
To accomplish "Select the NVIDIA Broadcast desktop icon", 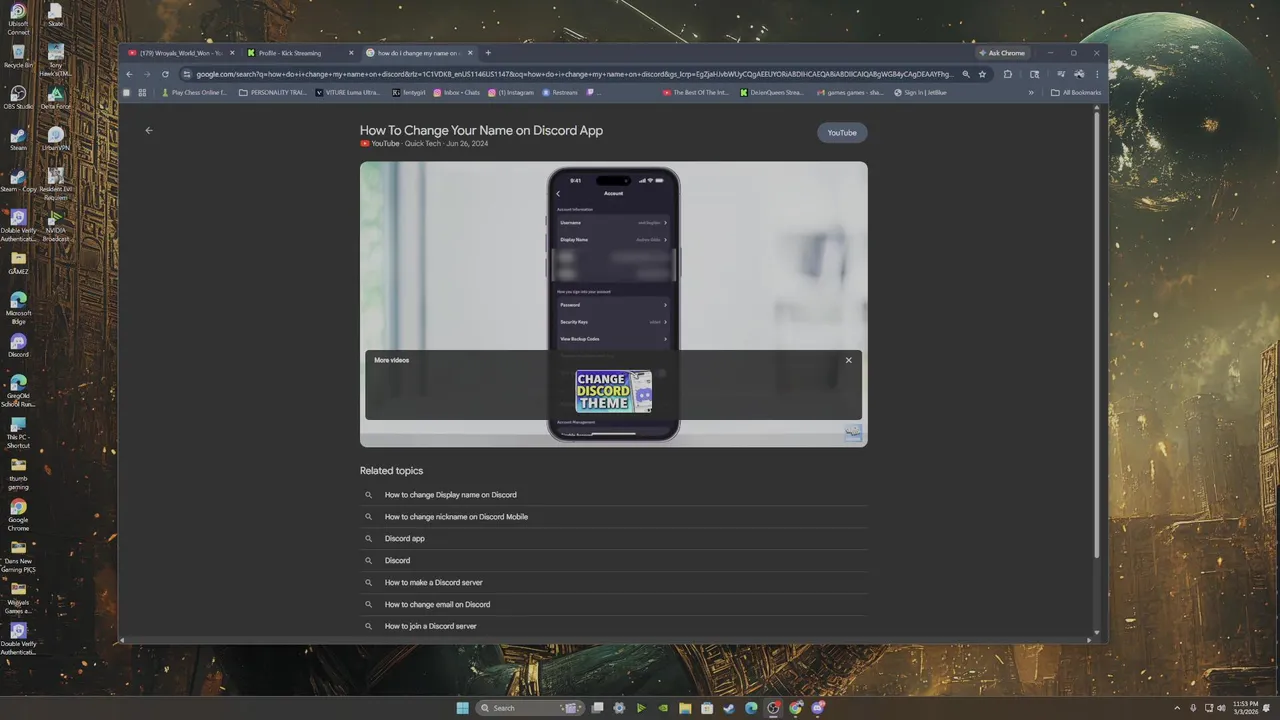I will tap(56, 225).
